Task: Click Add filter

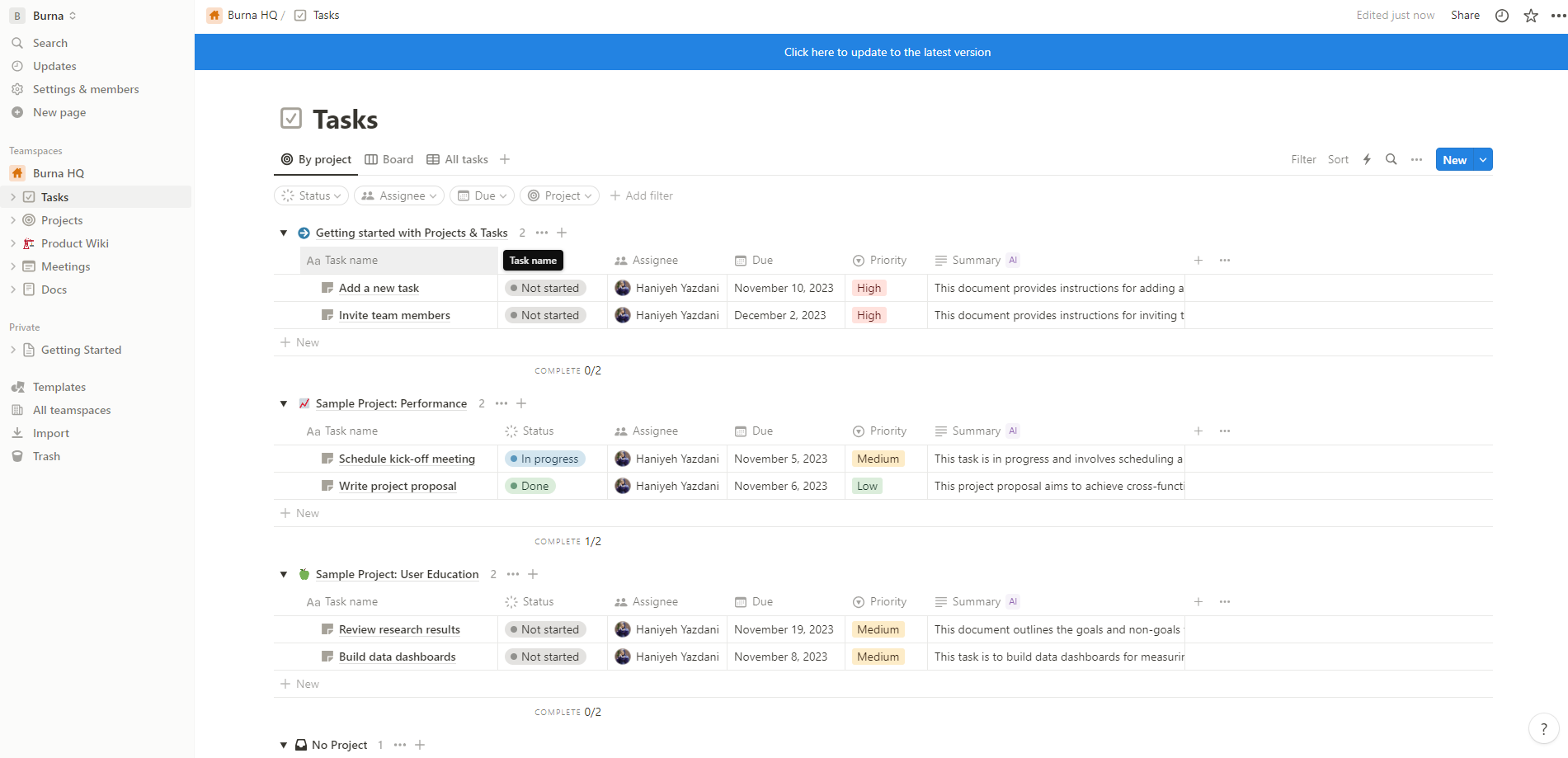Action: tap(641, 195)
